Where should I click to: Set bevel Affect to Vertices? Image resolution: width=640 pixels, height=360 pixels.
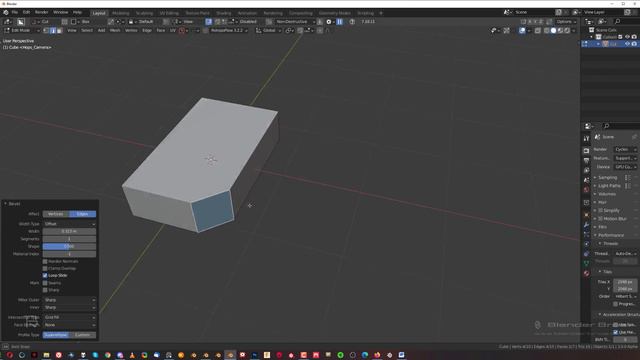pyautogui.click(x=56, y=214)
